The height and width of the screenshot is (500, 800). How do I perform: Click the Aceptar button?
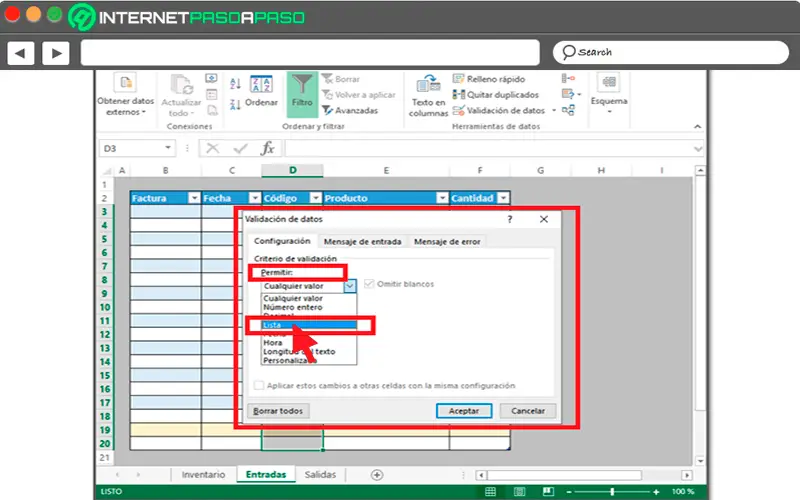[464, 411]
